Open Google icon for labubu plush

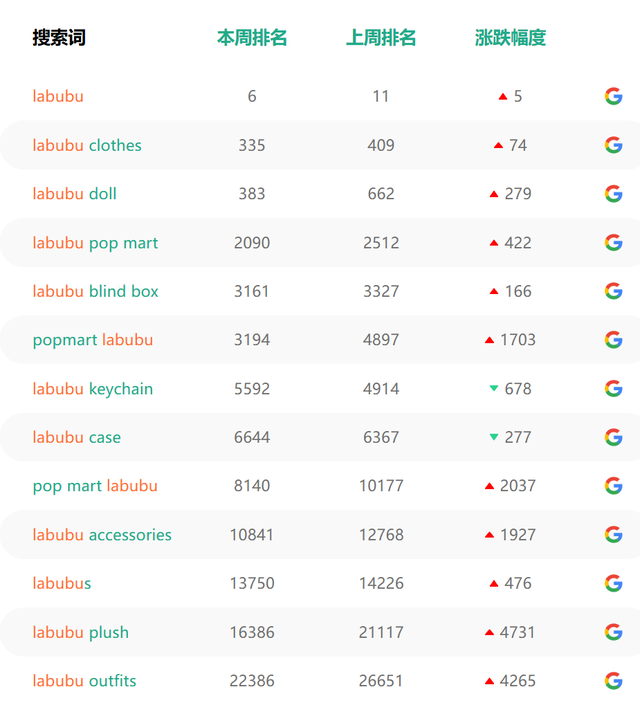pos(613,632)
